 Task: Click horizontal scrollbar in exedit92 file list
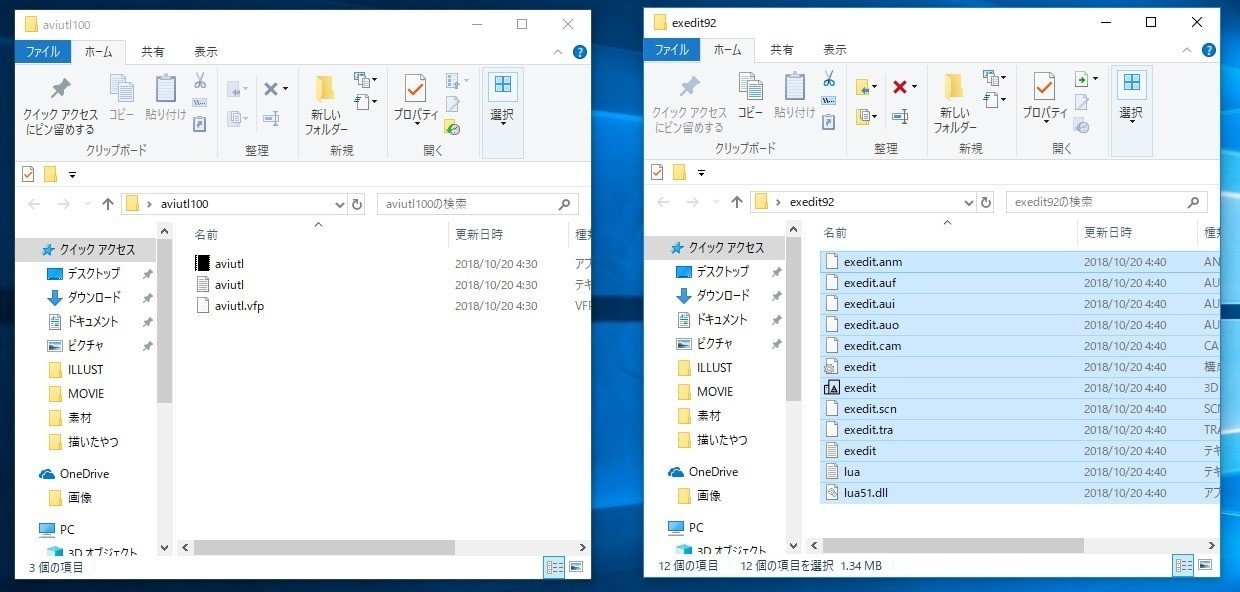click(954, 546)
